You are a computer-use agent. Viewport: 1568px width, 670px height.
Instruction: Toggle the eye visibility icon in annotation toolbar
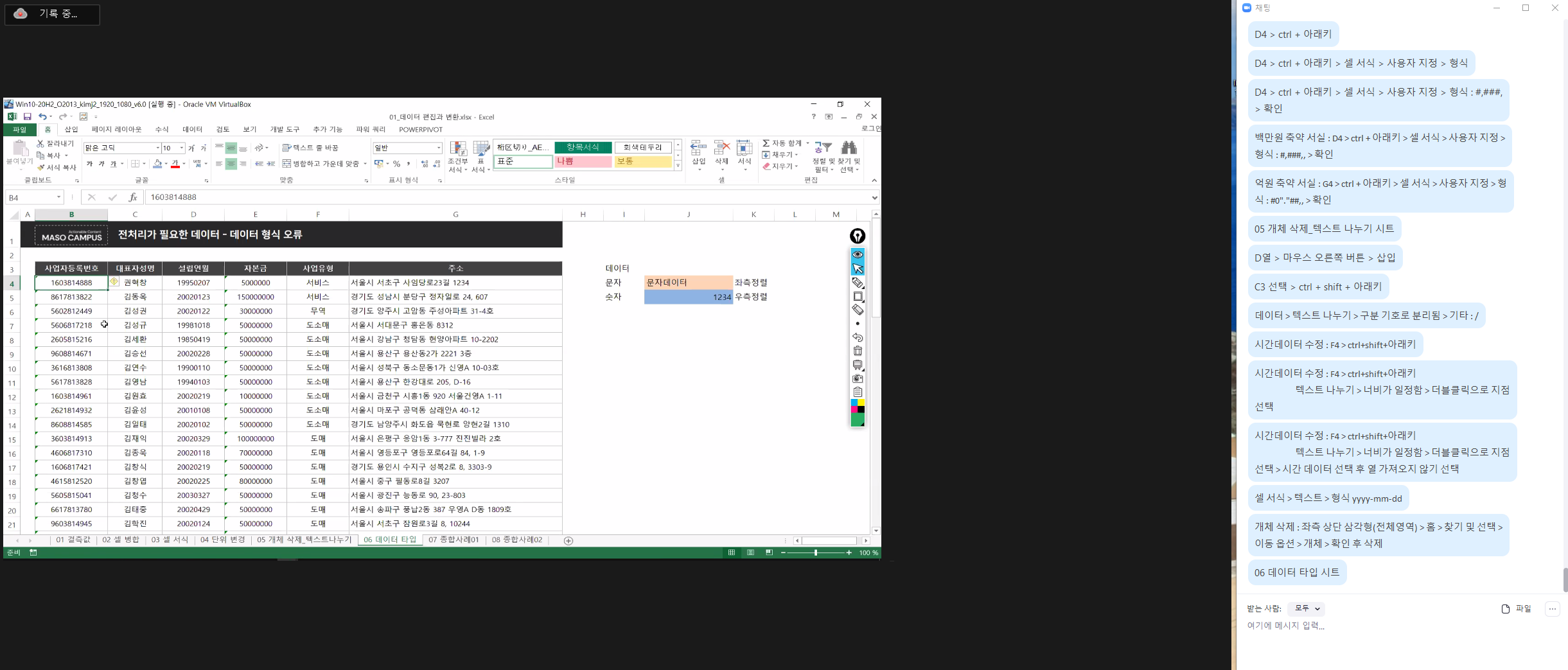pos(858,254)
